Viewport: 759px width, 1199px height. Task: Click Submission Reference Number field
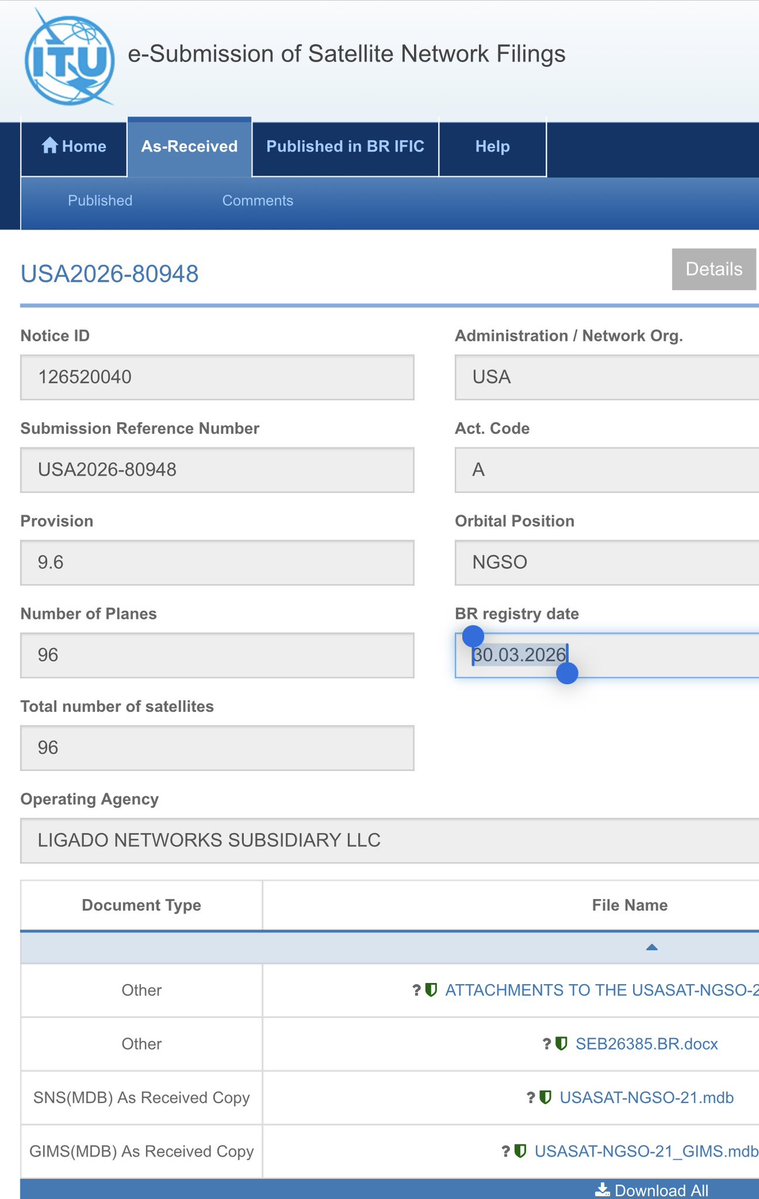(x=217, y=470)
